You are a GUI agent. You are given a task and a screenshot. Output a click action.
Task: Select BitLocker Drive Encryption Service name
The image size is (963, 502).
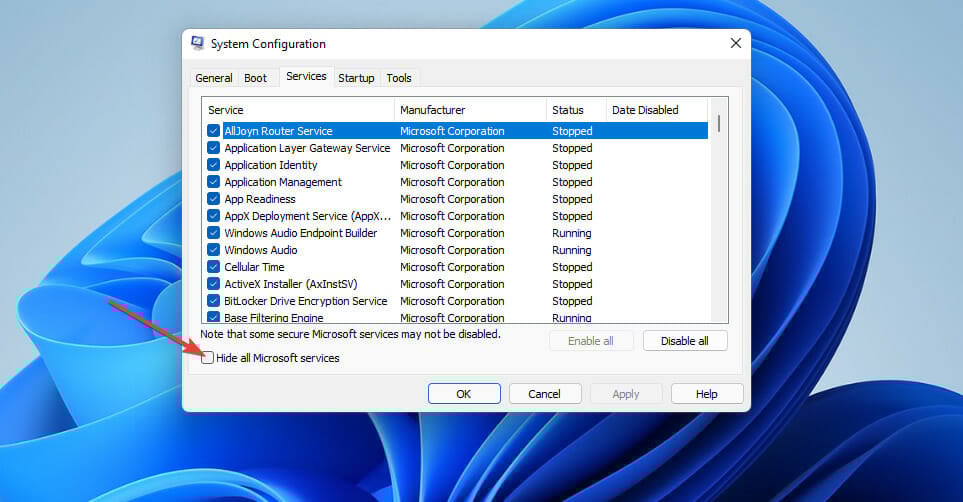coord(306,301)
